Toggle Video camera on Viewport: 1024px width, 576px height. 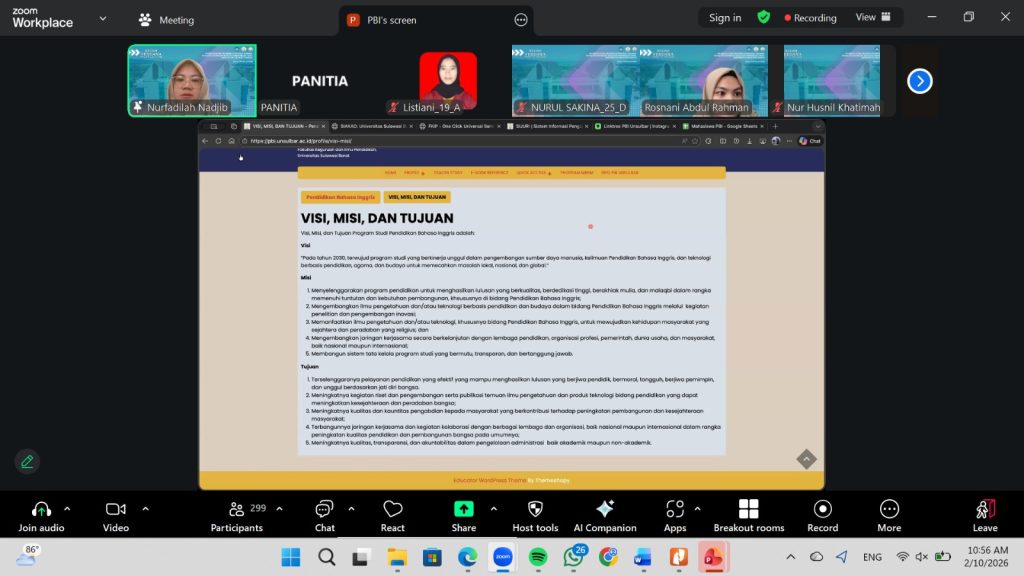tap(115, 515)
